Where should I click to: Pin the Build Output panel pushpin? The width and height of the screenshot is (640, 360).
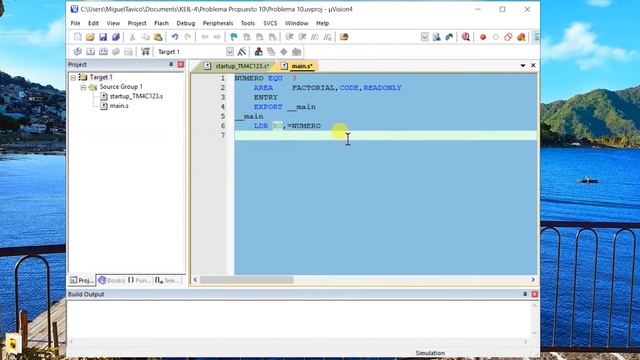pos(525,294)
